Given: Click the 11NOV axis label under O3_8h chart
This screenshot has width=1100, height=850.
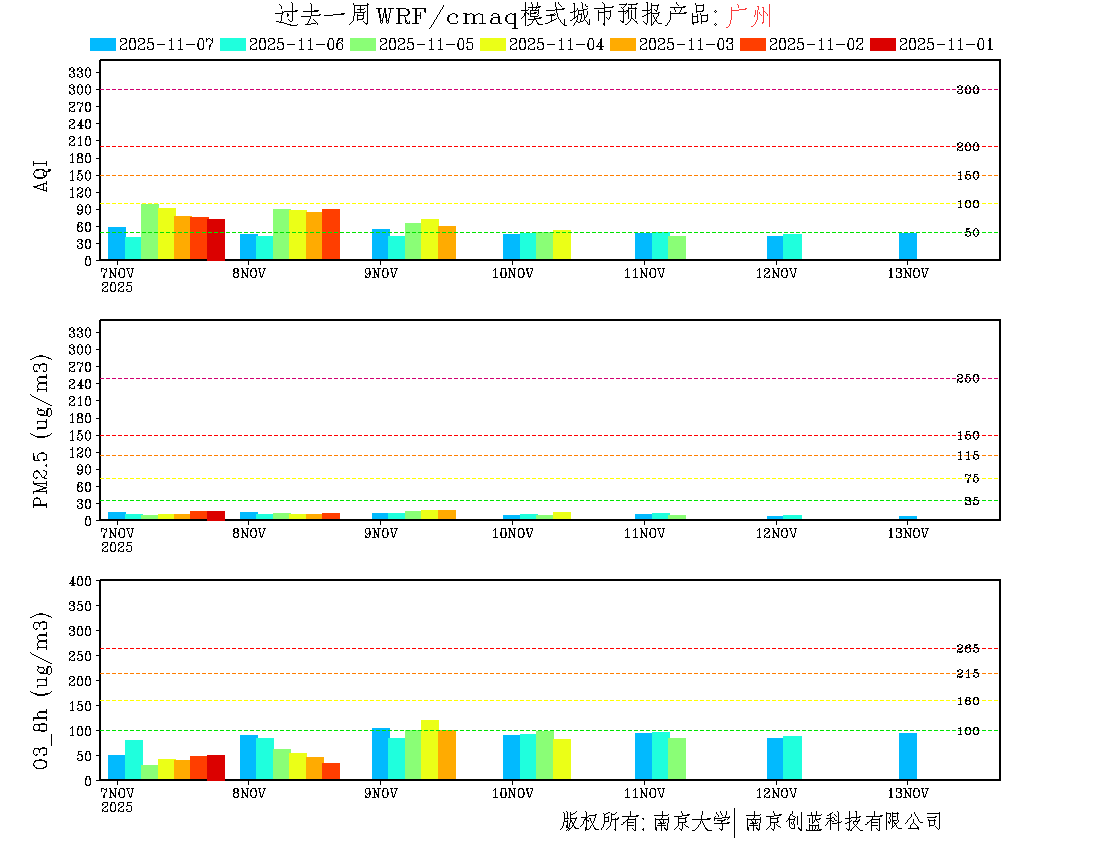Looking at the screenshot, I should click(x=644, y=793).
